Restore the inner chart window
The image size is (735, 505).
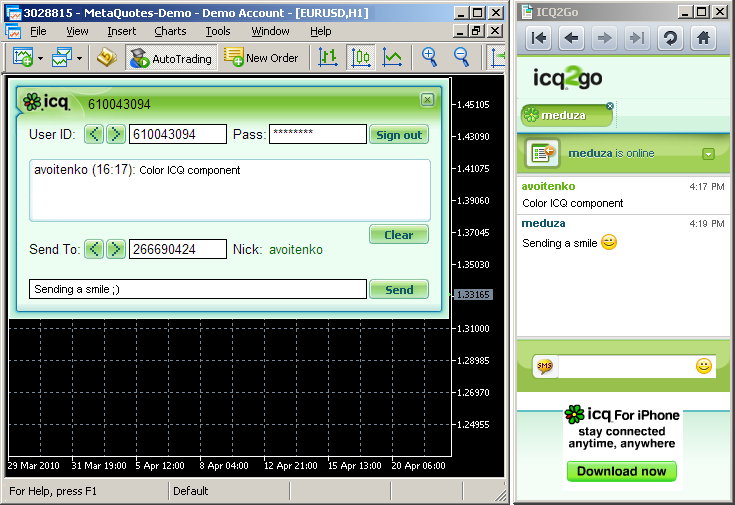coord(477,31)
